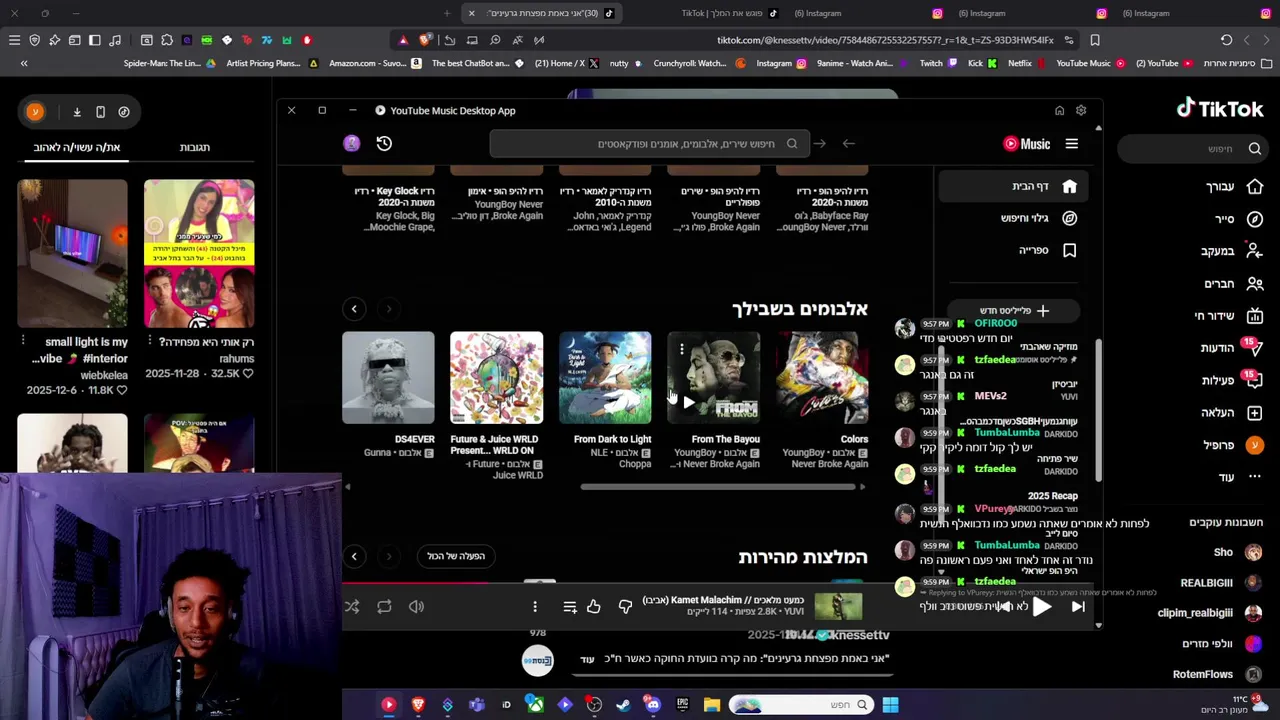Screen dimensions: 1280x720
Task: Click the albums horizontal scrollbar
Action: click(720, 487)
